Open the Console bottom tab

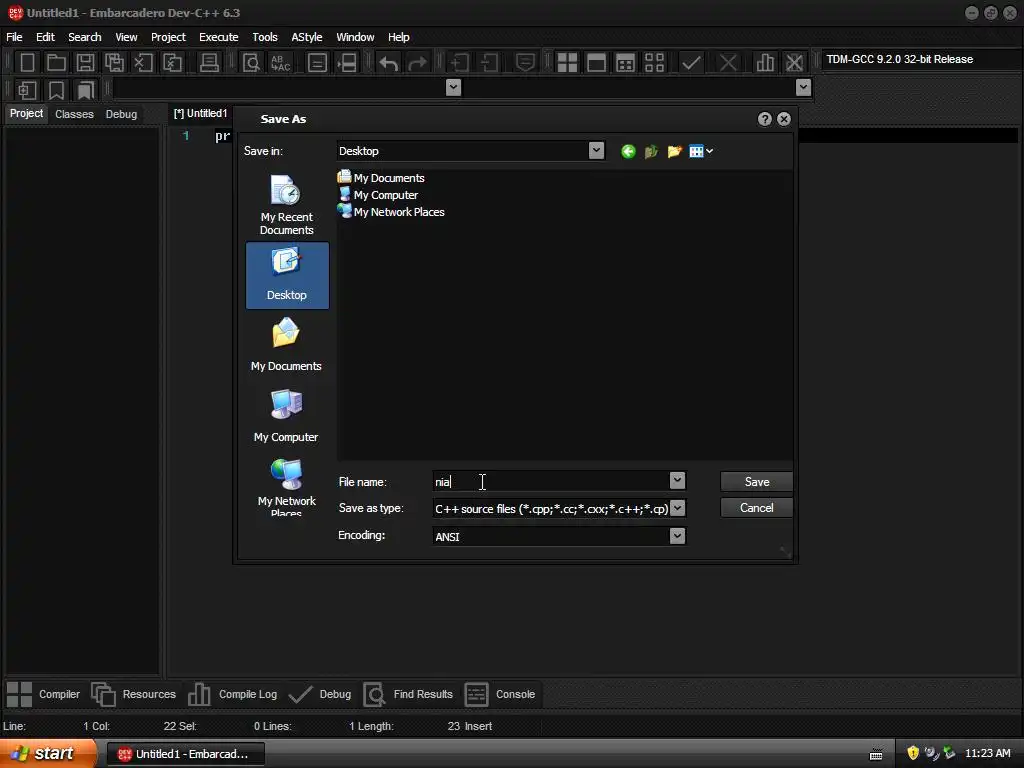pyautogui.click(x=500, y=694)
